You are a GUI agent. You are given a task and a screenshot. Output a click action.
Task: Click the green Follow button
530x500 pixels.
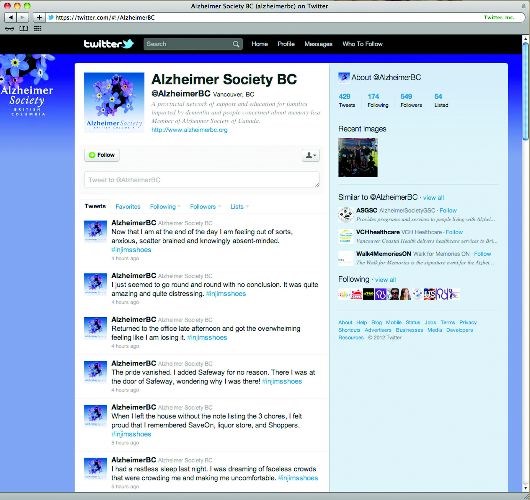pos(102,155)
